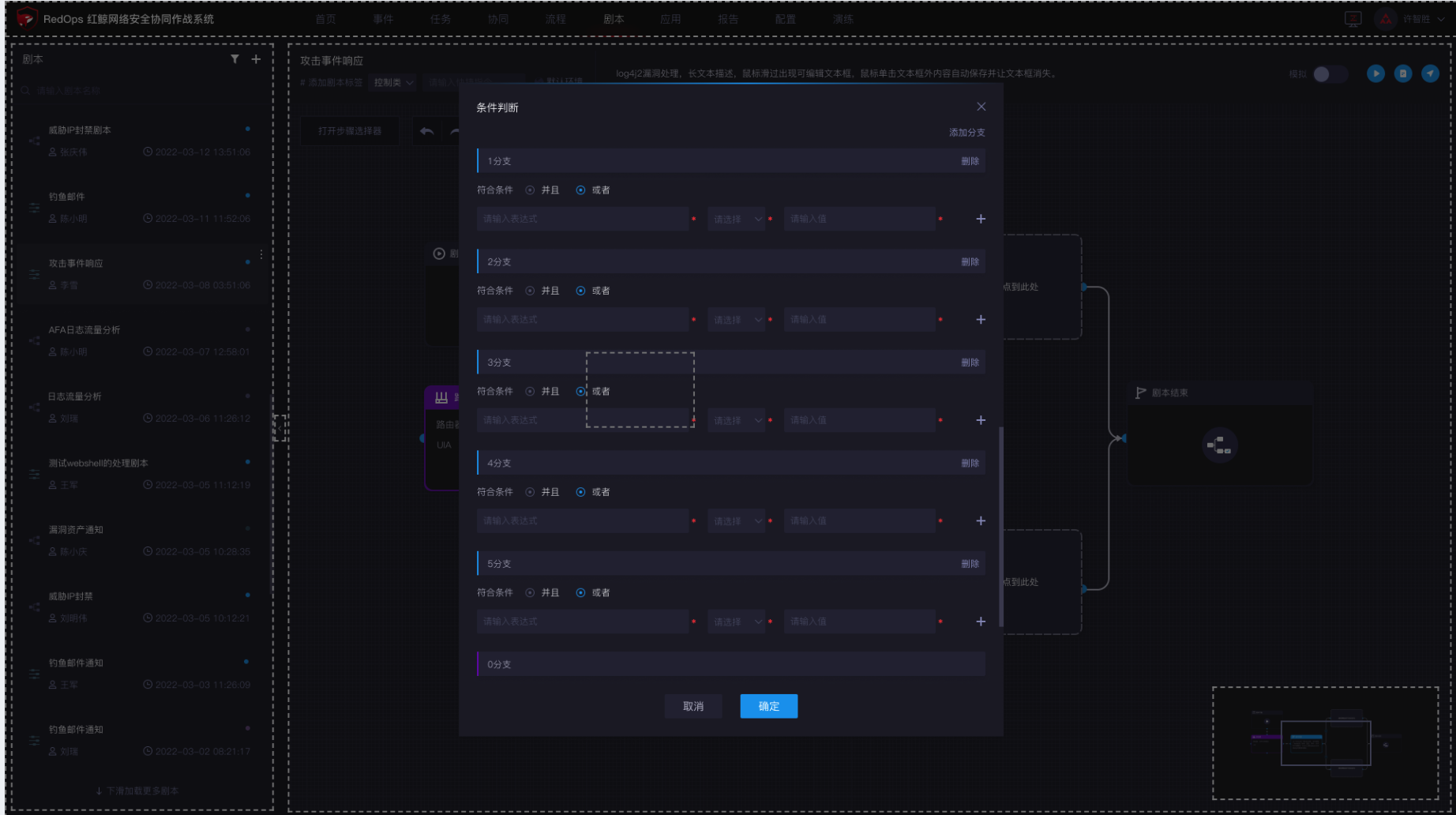This screenshot has width=1456, height=815.
Task: Select 或者 for 2分支
Action: (x=580, y=291)
